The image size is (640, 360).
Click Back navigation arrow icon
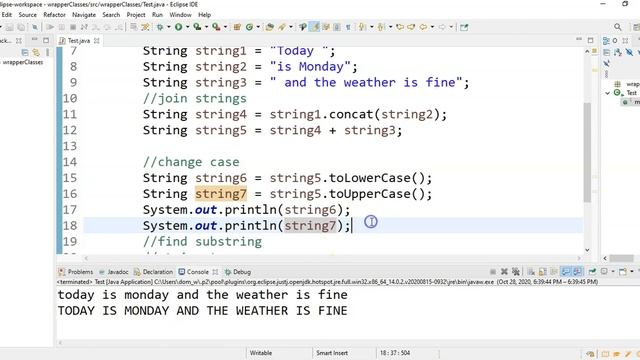423,27
